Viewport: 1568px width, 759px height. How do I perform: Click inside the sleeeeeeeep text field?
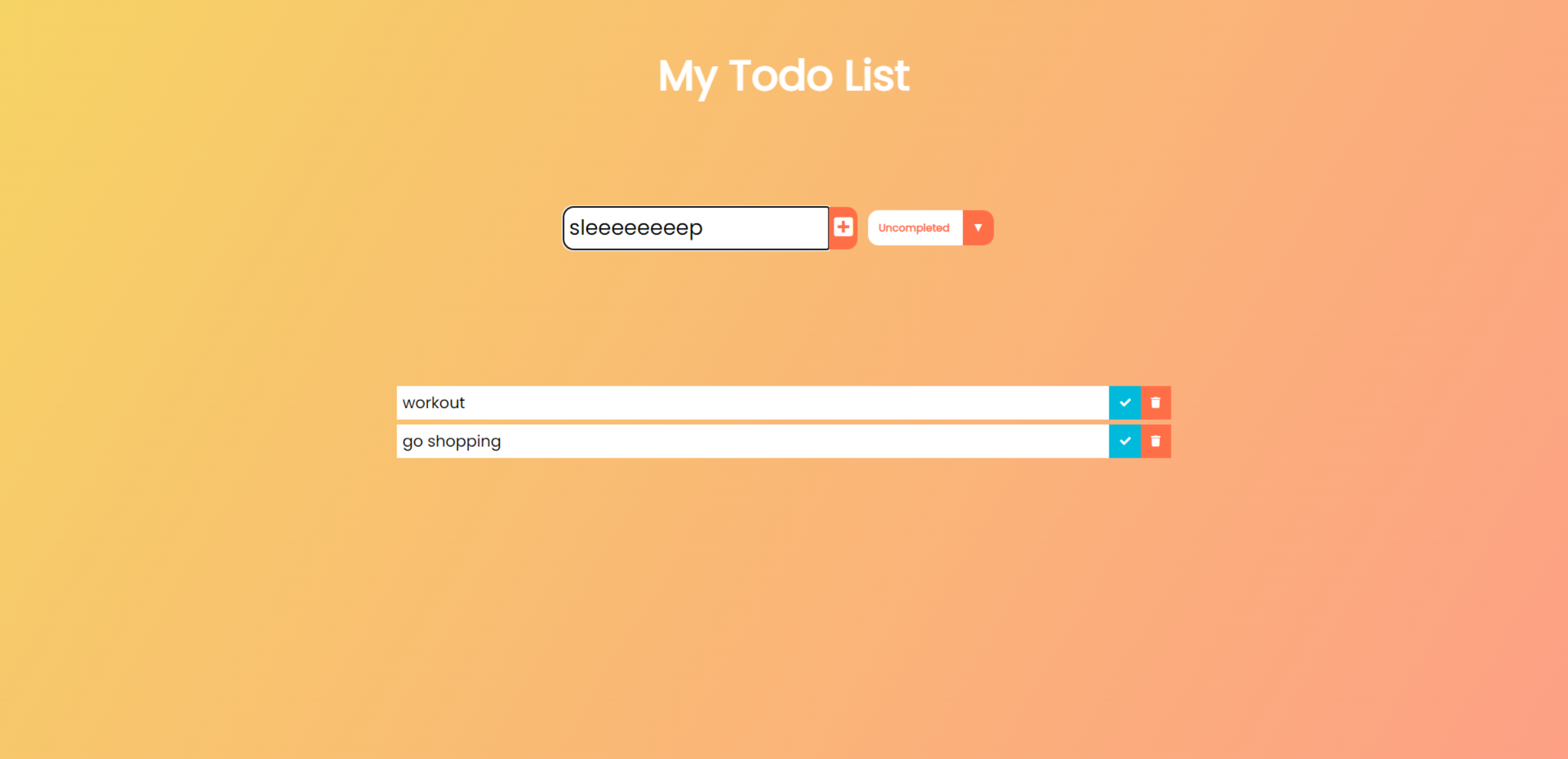(x=696, y=228)
